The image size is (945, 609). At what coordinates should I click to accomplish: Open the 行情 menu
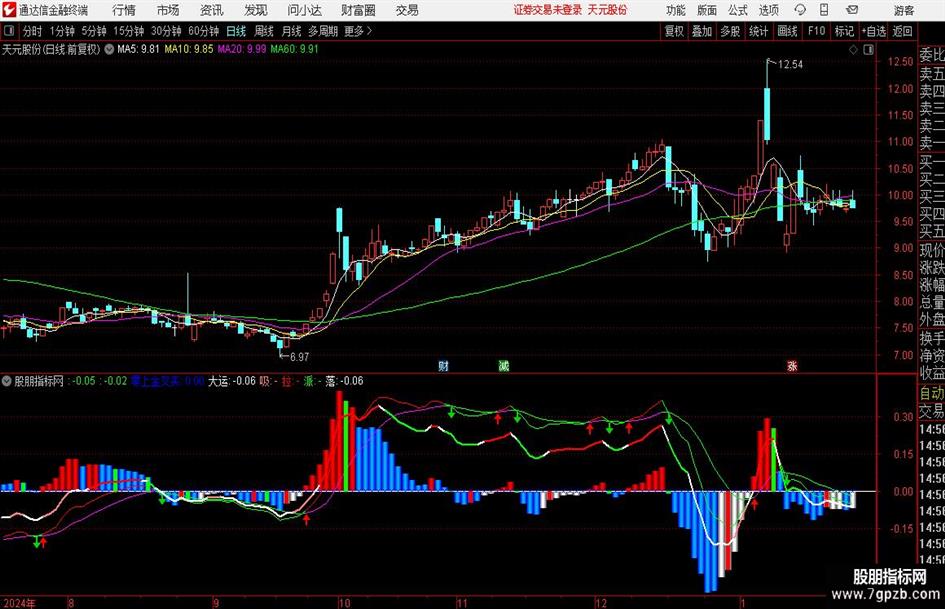pyautogui.click(x=124, y=10)
